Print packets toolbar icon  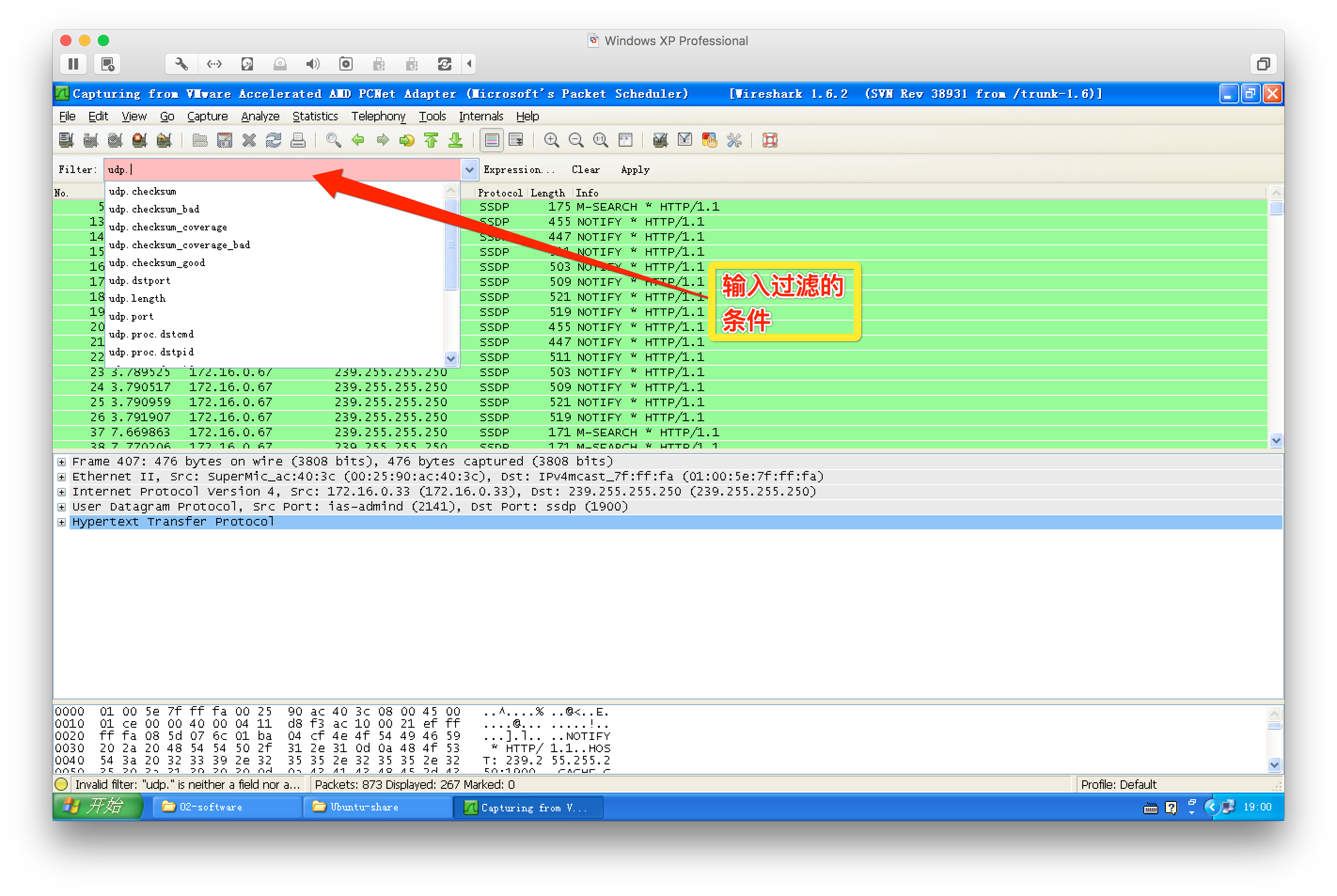pos(298,140)
